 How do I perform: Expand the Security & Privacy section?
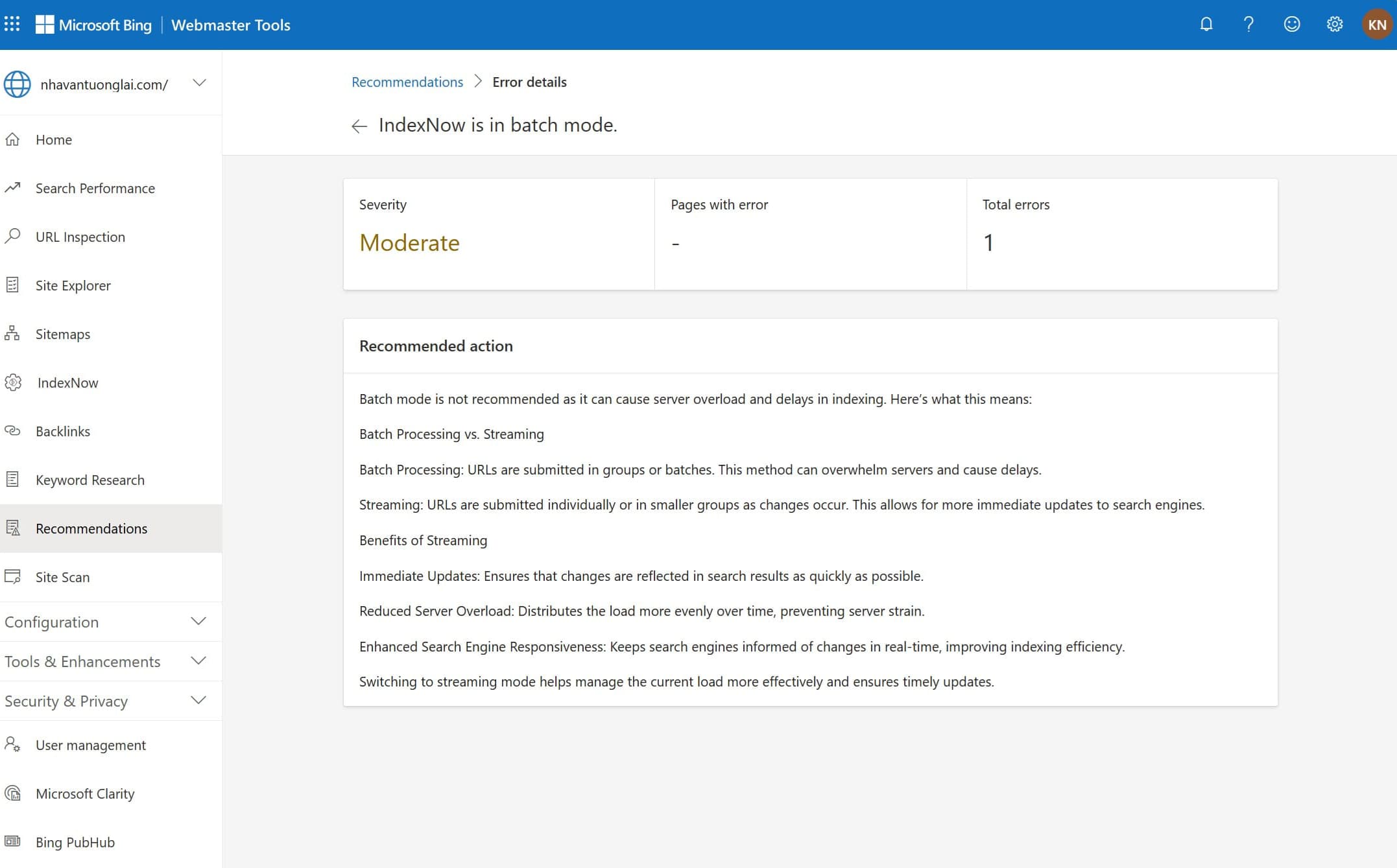coord(111,701)
